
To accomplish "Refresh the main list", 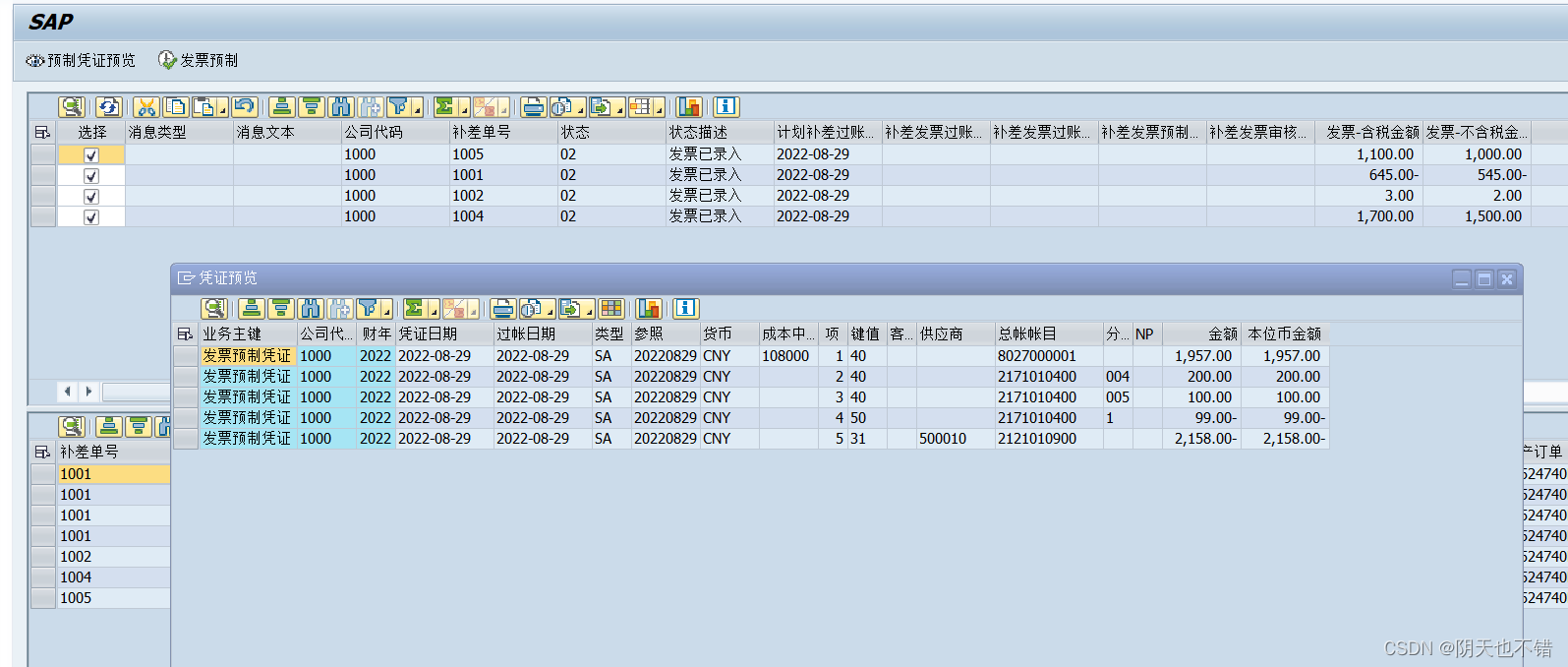I will (108, 106).
